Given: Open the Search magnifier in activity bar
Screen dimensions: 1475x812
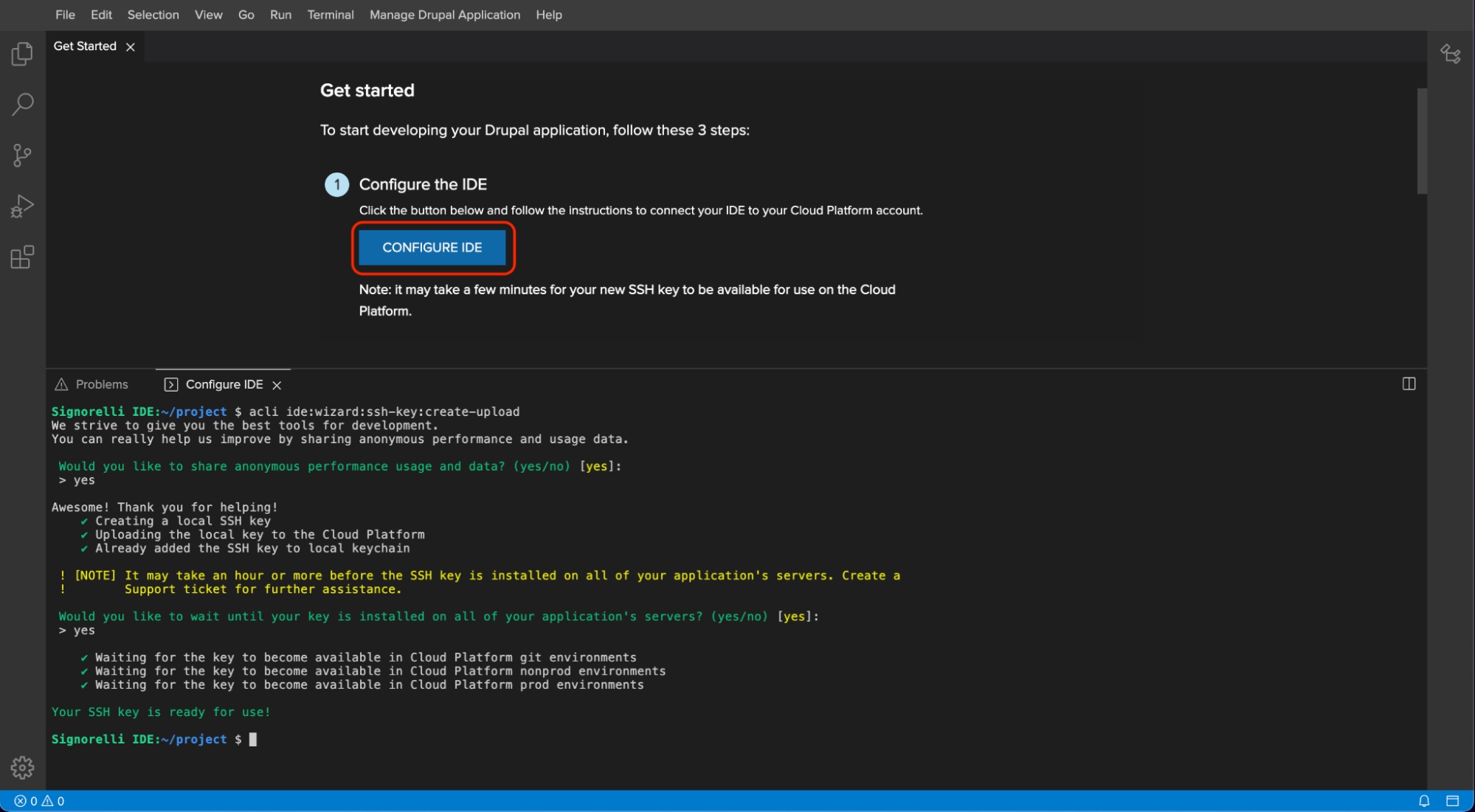Looking at the screenshot, I should click(22, 104).
